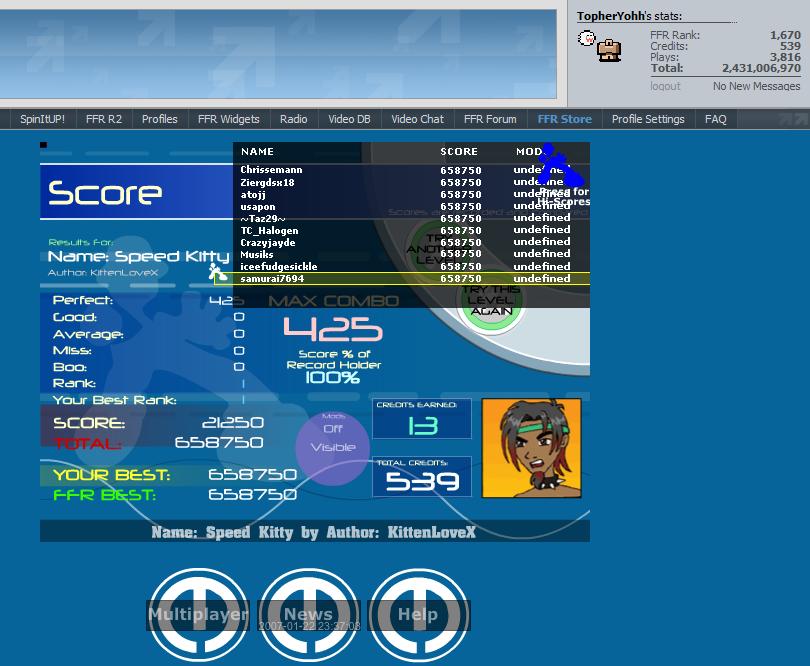Image resolution: width=810 pixels, height=666 pixels.
Task: Open the News circle button
Action: [308, 614]
